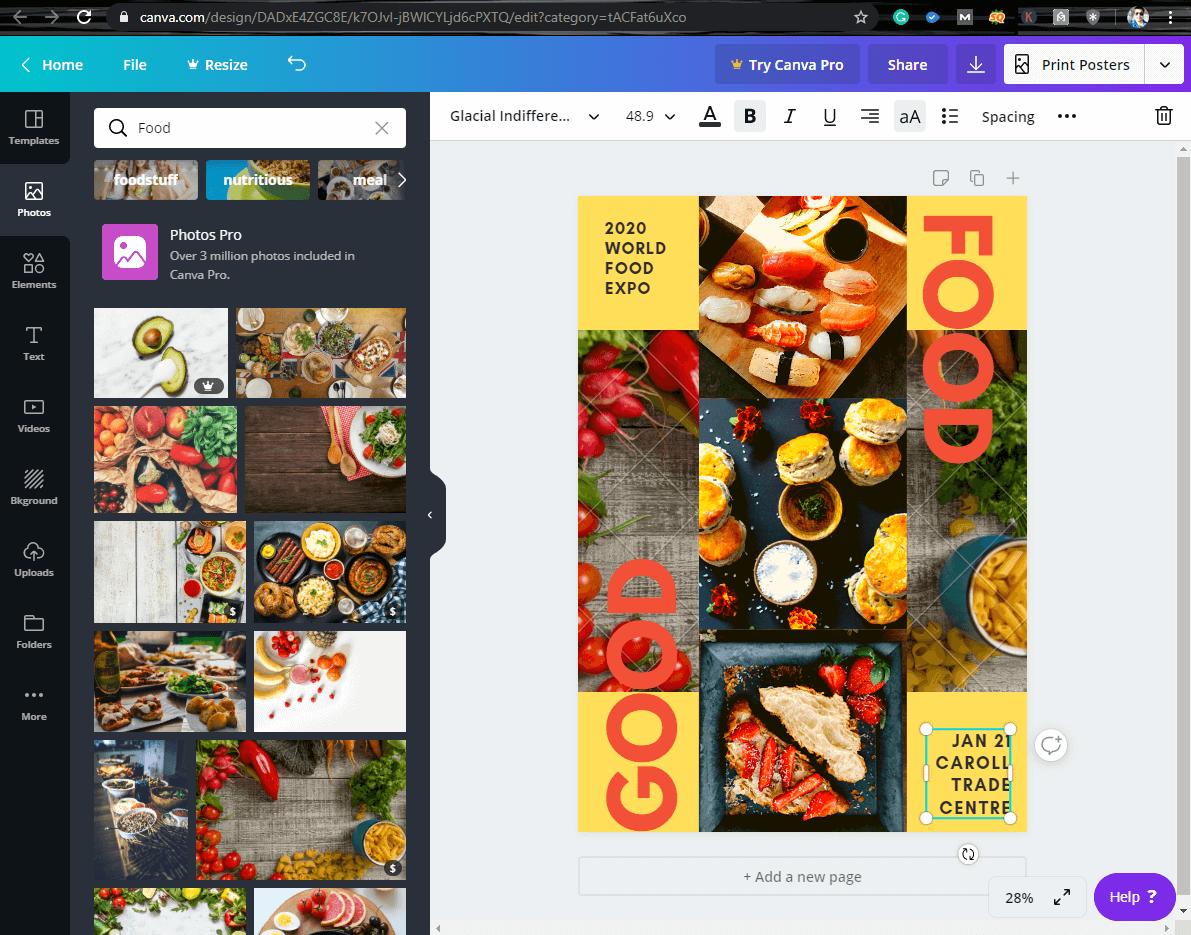Toggle italic formatting

(x=789, y=116)
